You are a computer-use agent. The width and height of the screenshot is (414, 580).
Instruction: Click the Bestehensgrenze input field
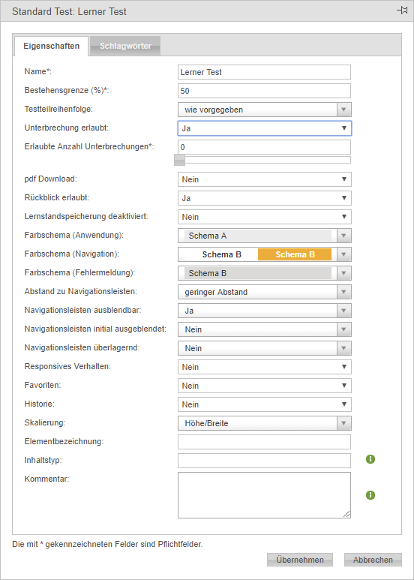click(x=264, y=91)
